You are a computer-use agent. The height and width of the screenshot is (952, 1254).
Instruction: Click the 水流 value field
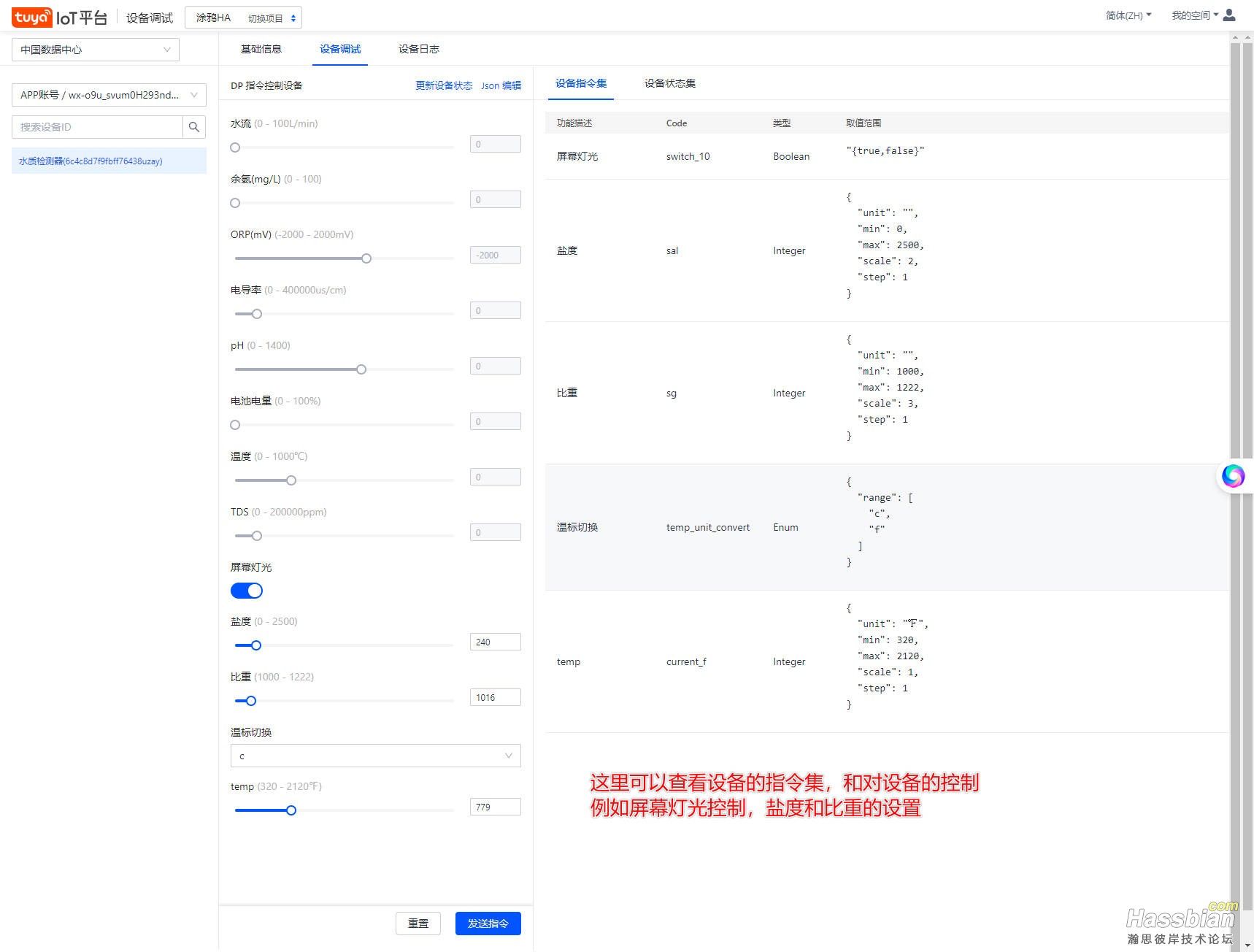coord(496,144)
